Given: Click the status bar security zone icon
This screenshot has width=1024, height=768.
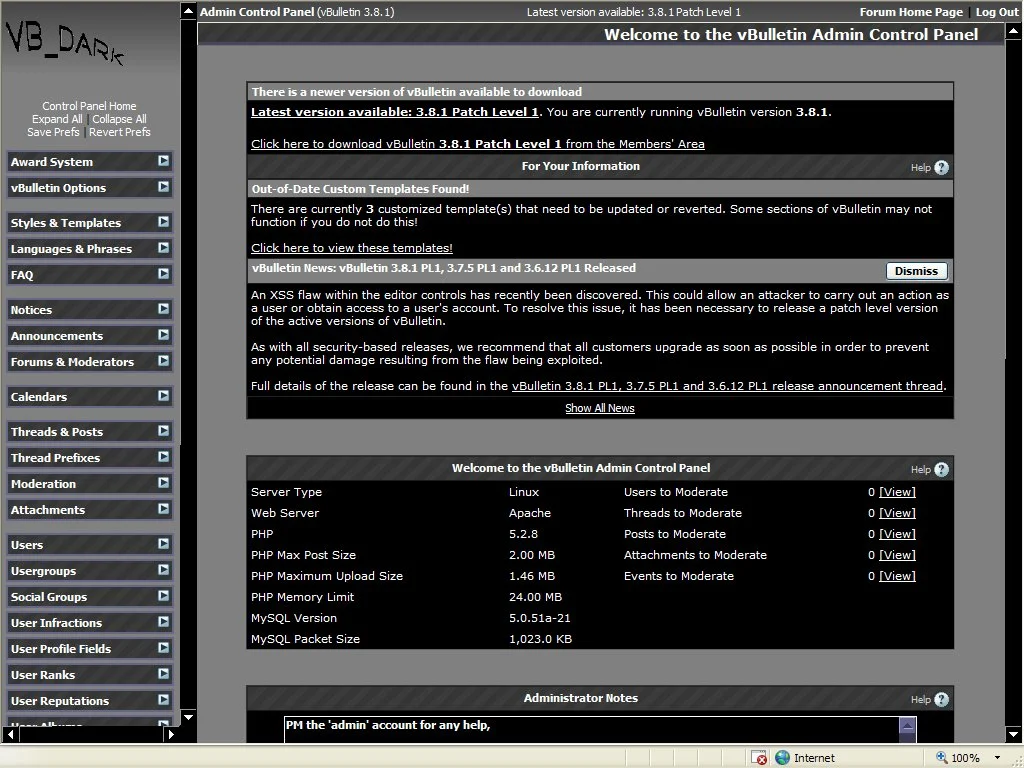Looking at the screenshot, I should coord(782,758).
